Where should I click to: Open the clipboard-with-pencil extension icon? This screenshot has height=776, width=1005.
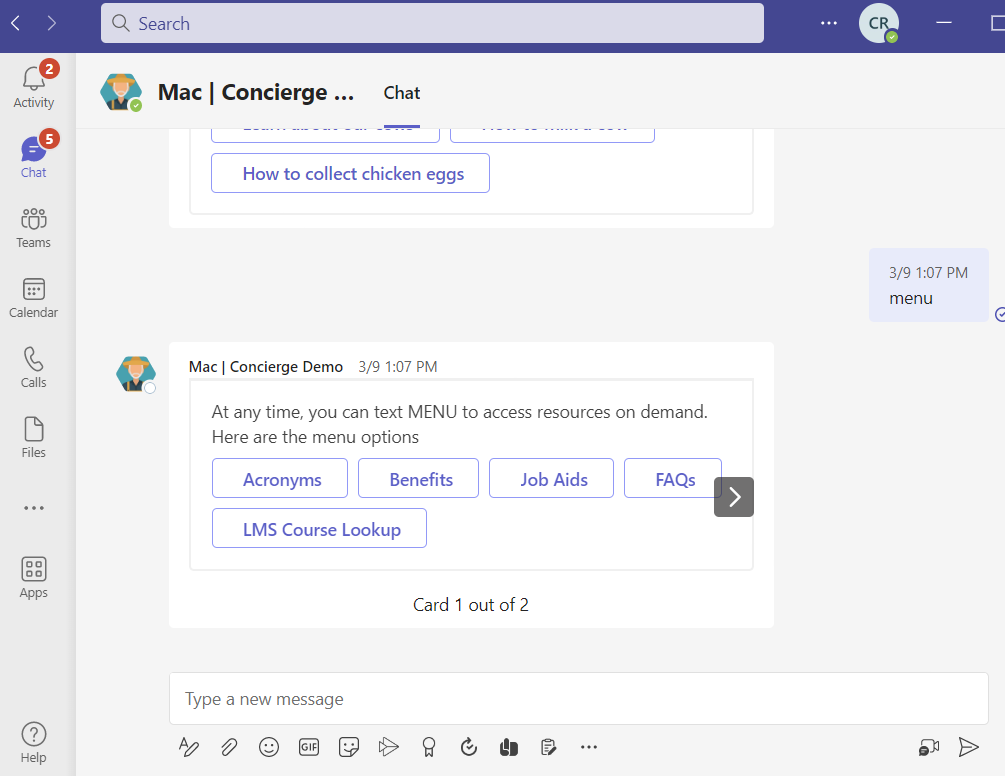coord(549,747)
